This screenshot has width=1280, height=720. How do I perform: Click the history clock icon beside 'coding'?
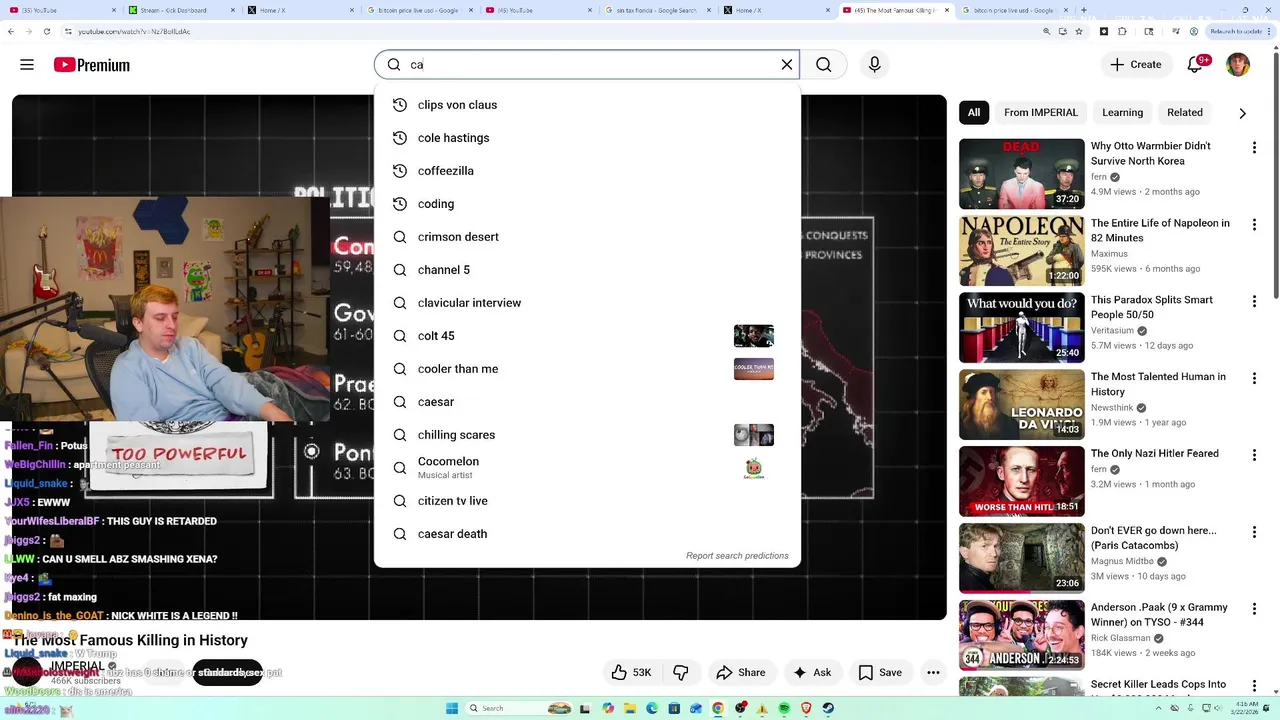click(400, 204)
